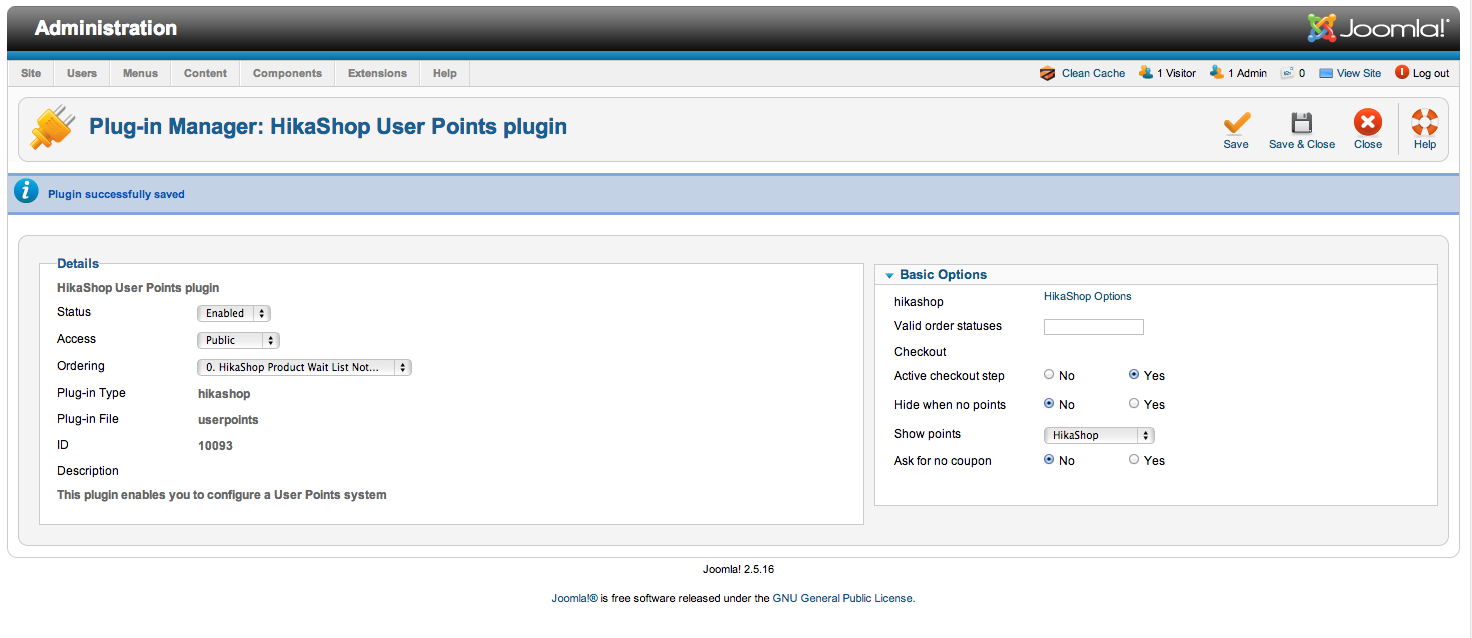This screenshot has width=1472, height=638.
Task: Click the 1 Visitor user icon
Action: tap(1146, 73)
